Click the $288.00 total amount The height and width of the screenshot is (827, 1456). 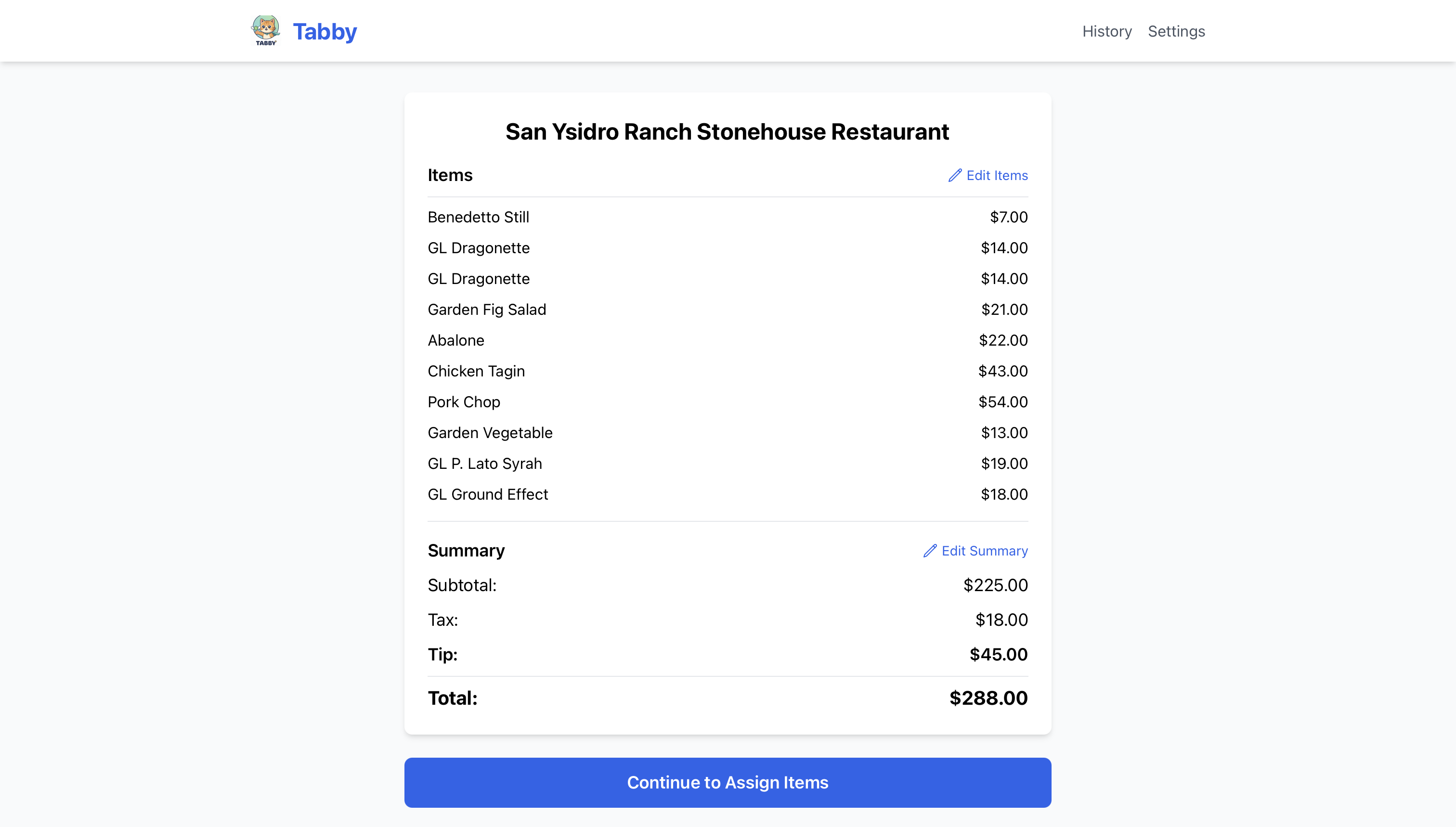(x=988, y=698)
